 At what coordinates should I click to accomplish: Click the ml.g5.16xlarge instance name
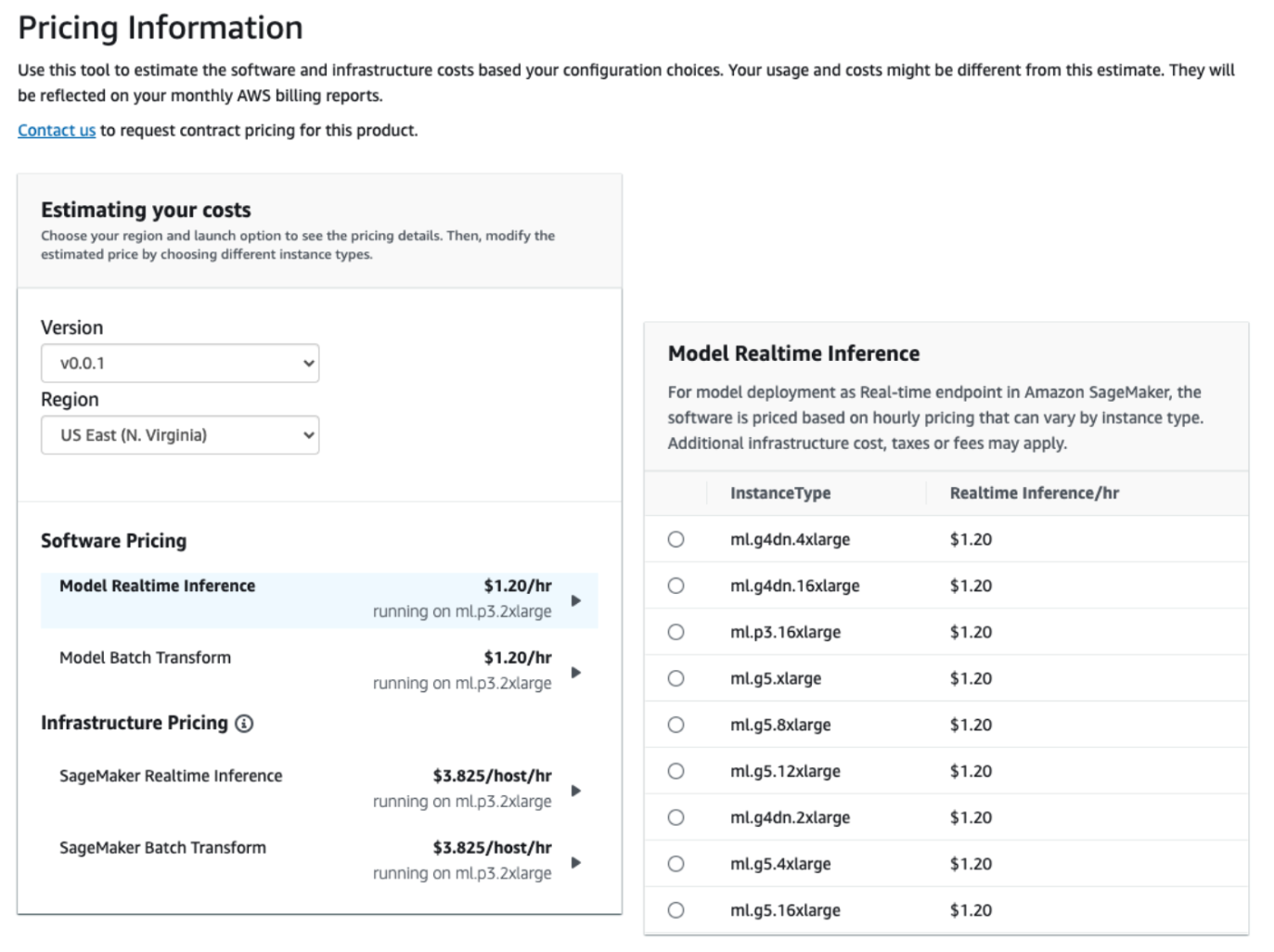click(x=786, y=910)
